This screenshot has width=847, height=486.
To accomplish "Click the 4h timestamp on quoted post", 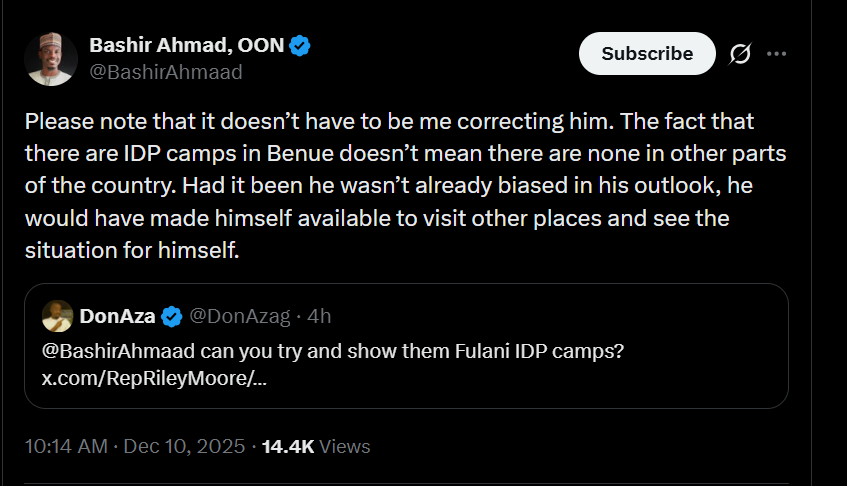I will (x=319, y=317).
